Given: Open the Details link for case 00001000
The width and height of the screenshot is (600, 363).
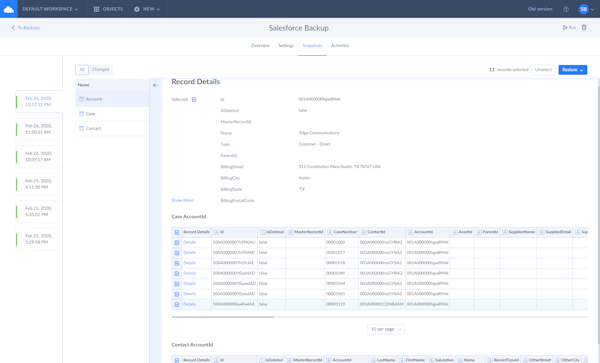Looking at the screenshot, I should tap(189, 243).
